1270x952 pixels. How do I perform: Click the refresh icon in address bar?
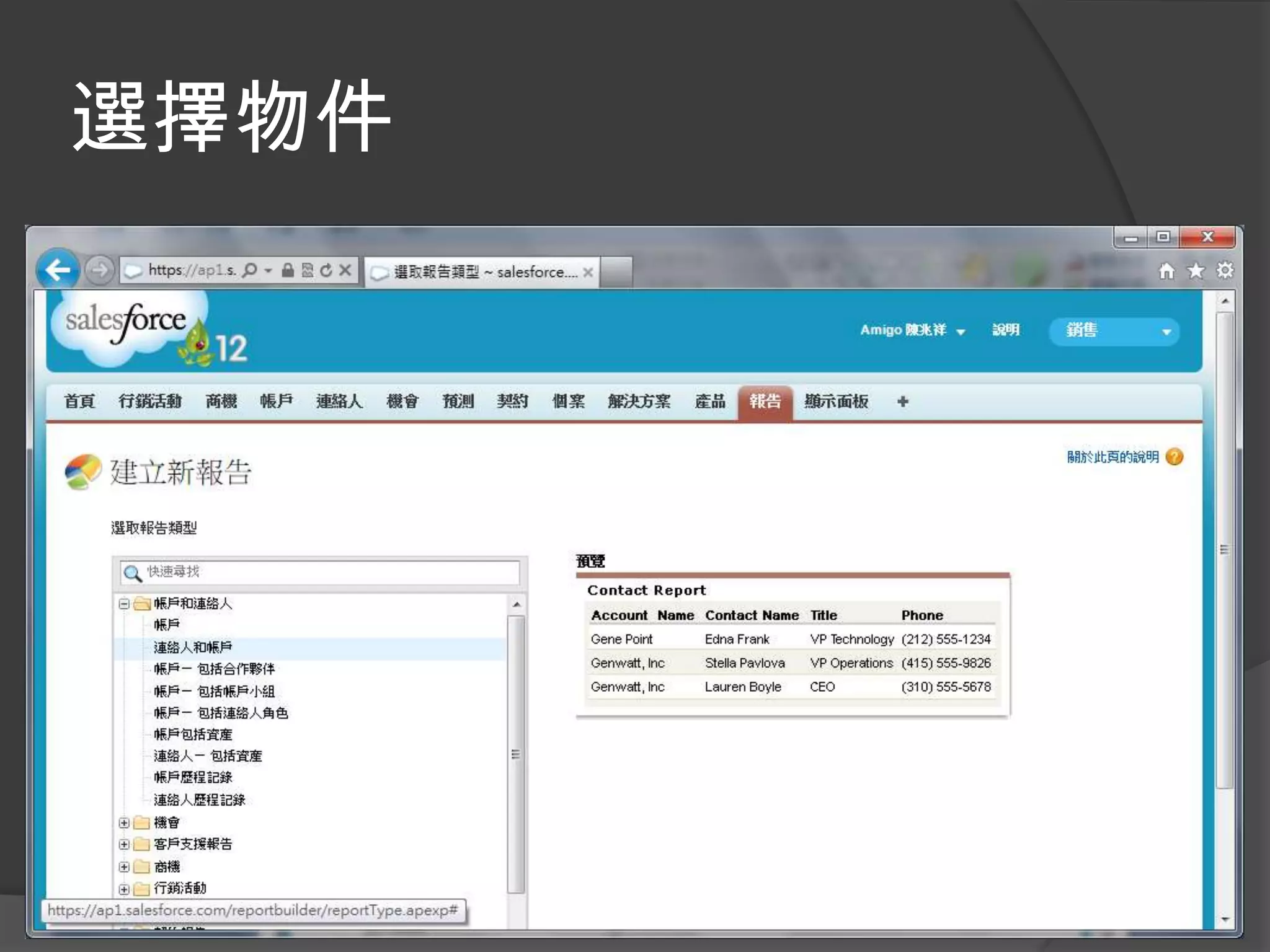(x=326, y=270)
